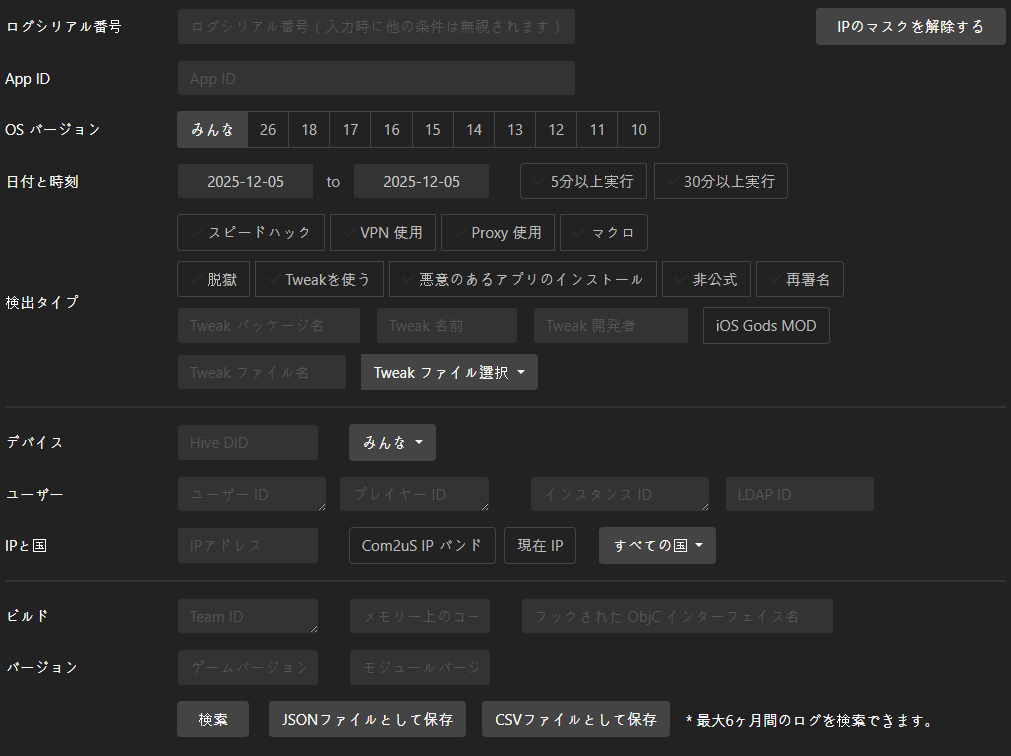Click the Com2uS IP バンド button
The height and width of the screenshot is (756, 1011).
tap(422, 546)
